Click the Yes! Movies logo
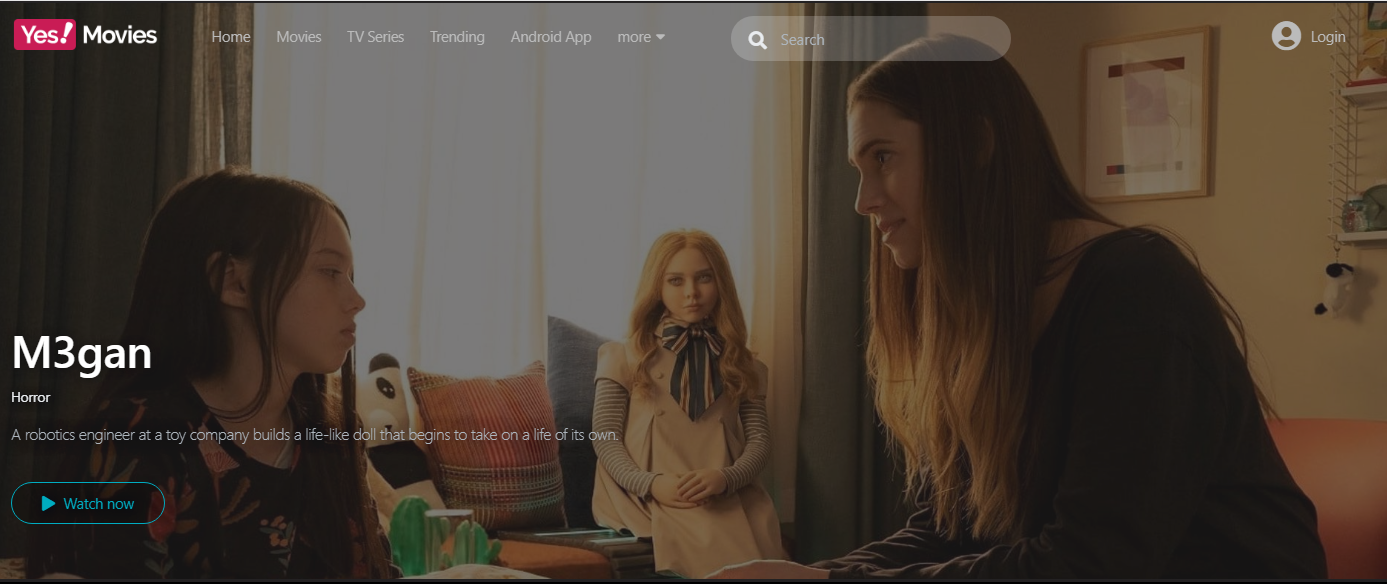The height and width of the screenshot is (584, 1387). coord(86,35)
